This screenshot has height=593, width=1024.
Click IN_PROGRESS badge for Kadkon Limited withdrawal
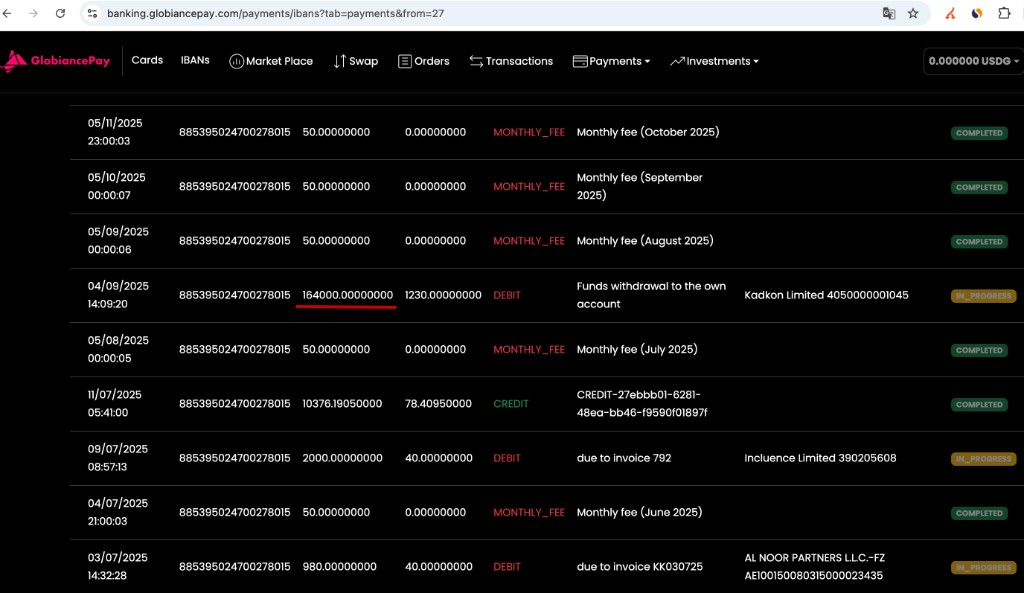[x=983, y=296]
